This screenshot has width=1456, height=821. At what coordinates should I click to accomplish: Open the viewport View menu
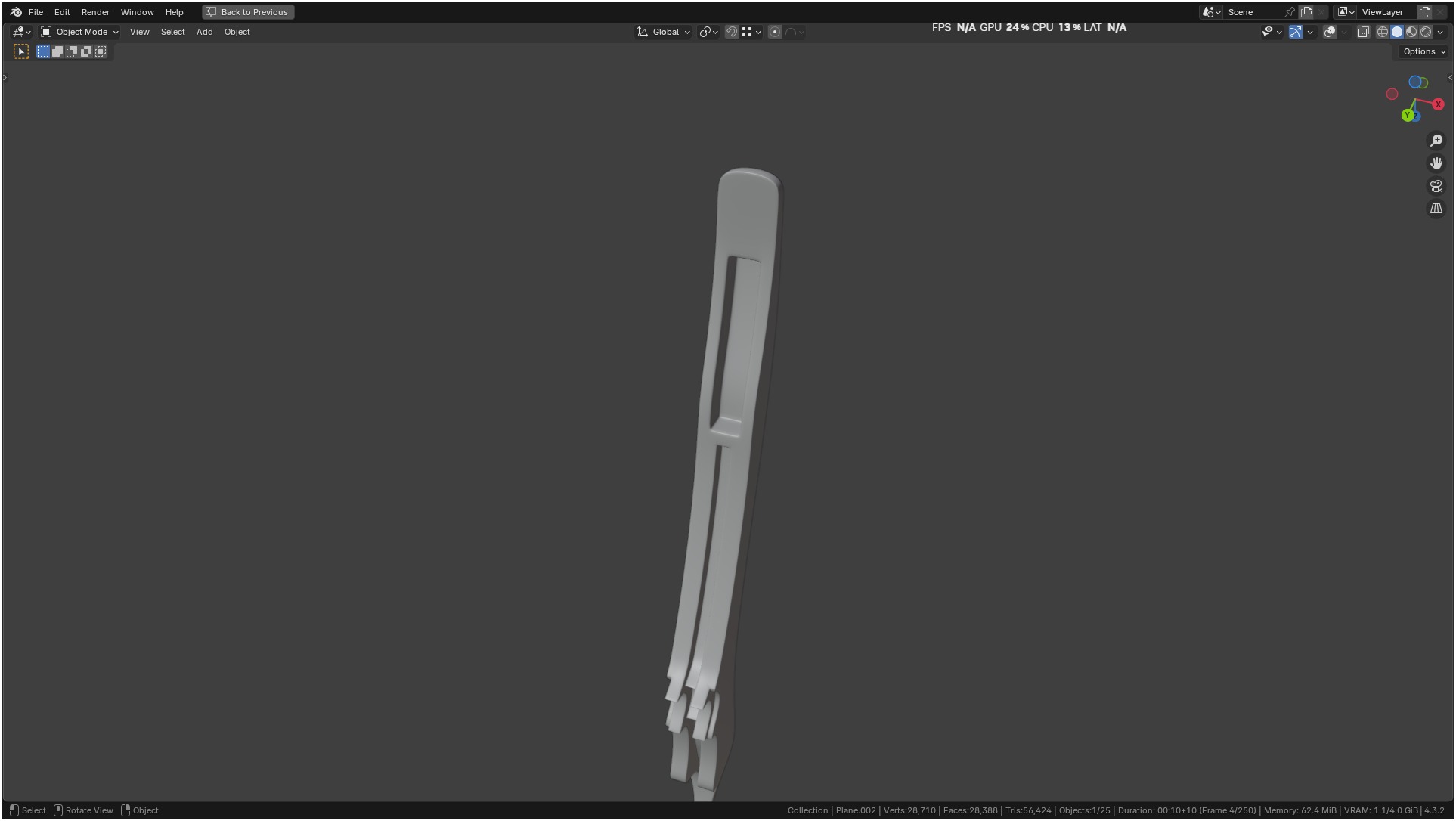click(139, 32)
